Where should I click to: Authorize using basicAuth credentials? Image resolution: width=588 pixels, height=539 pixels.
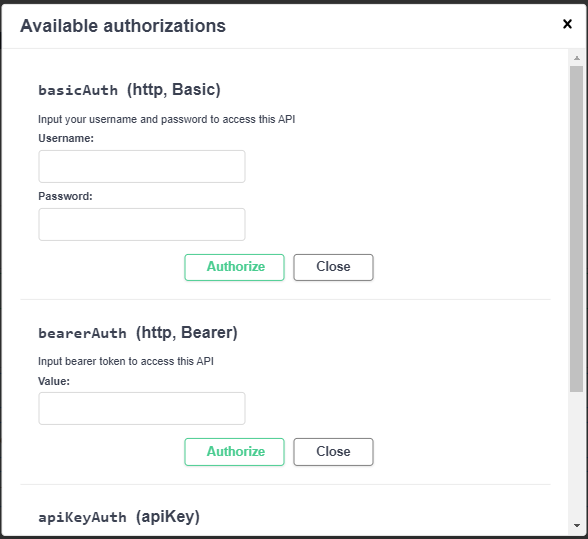point(234,267)
